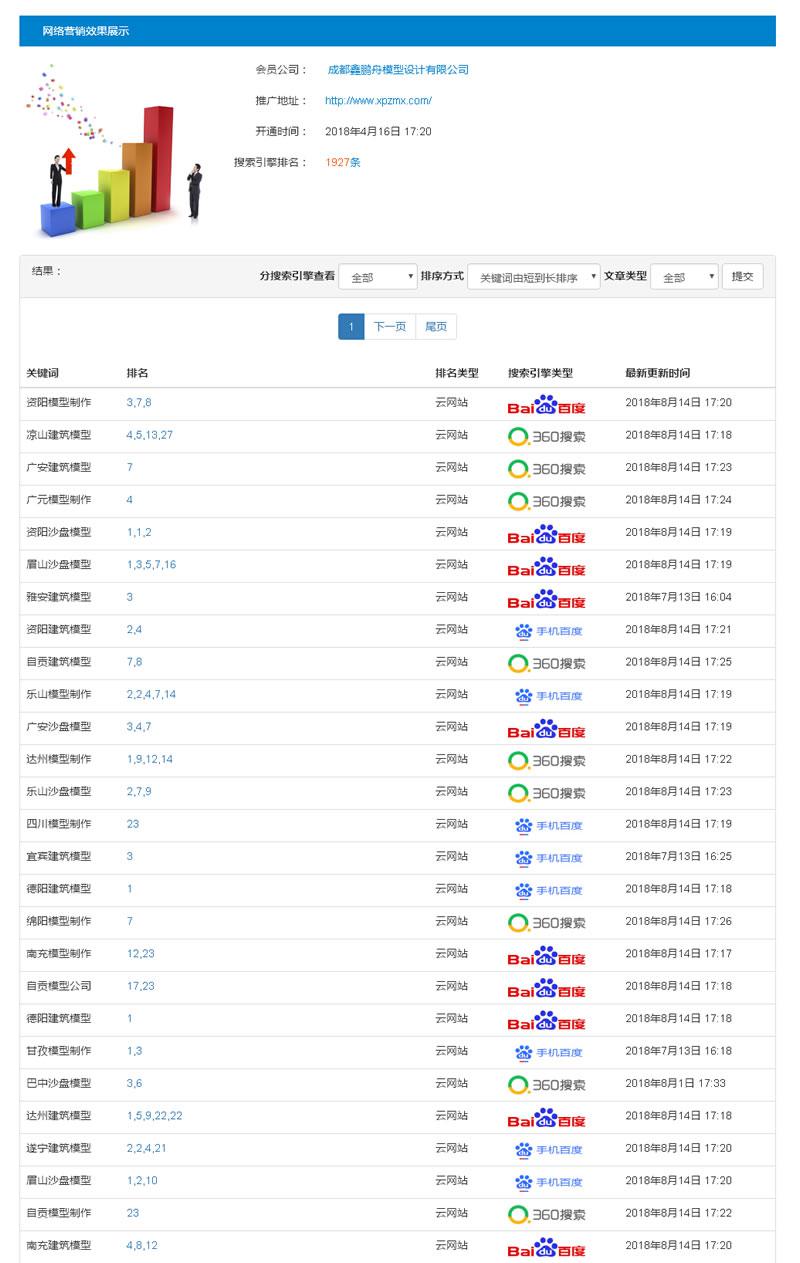The image size is (800, 1263).
Task: Open ranking 2,2,4,21 for 遂宁建筑模型
Action: (x=147, y=1148)
